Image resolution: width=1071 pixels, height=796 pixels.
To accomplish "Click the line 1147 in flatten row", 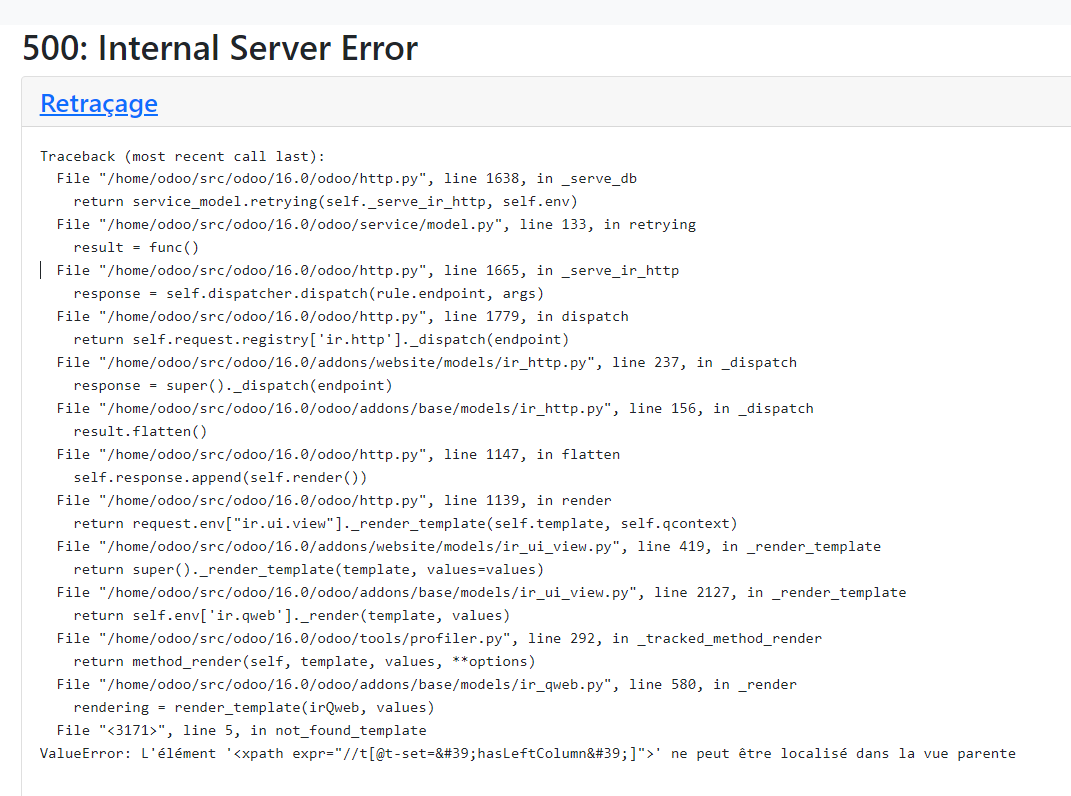I will (339, 454).
